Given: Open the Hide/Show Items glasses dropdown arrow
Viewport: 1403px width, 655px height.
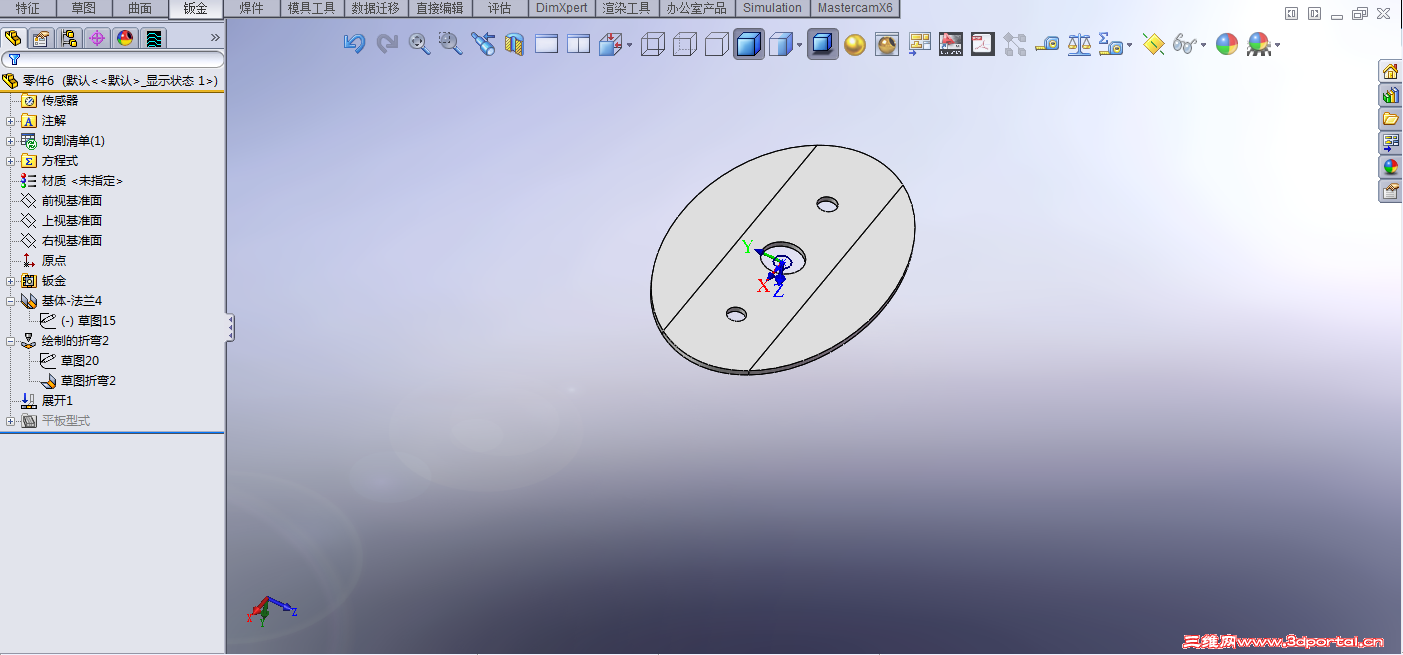Looking at the screenshot, I should tap(1204, 45).
